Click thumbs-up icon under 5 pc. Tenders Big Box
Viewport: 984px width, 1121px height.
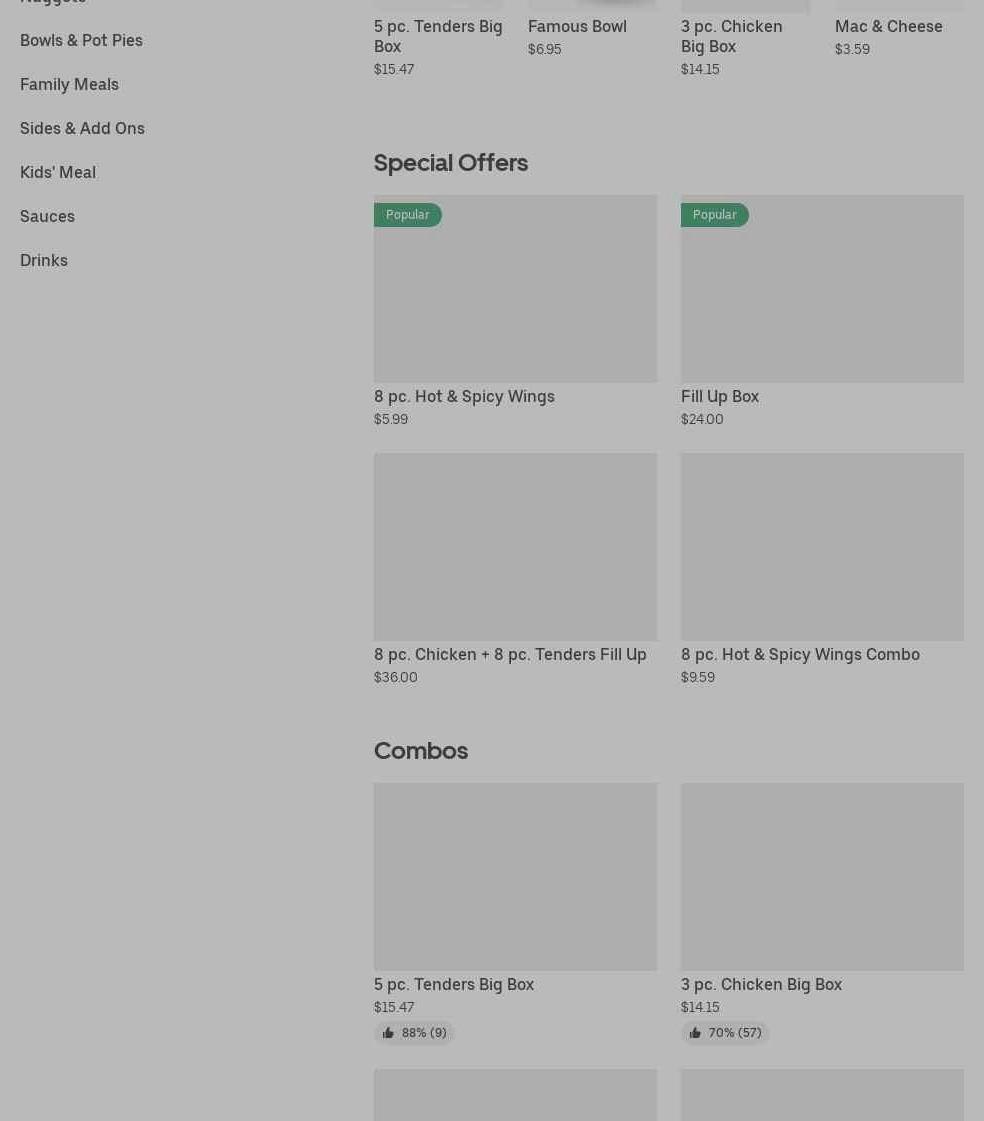pyautogui.click(x=388, y=1033)
